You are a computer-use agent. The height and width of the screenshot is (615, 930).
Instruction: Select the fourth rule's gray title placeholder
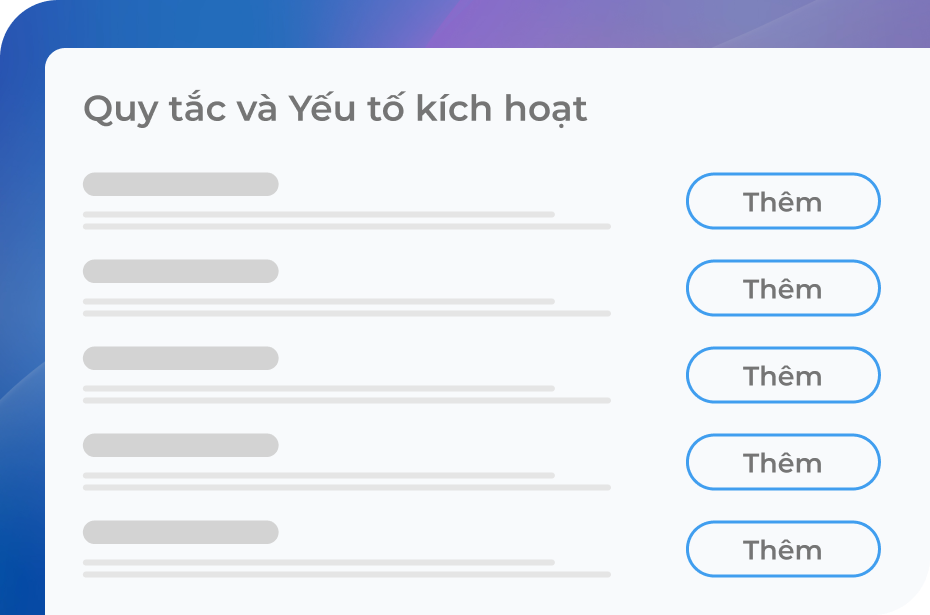pos(180,445)
